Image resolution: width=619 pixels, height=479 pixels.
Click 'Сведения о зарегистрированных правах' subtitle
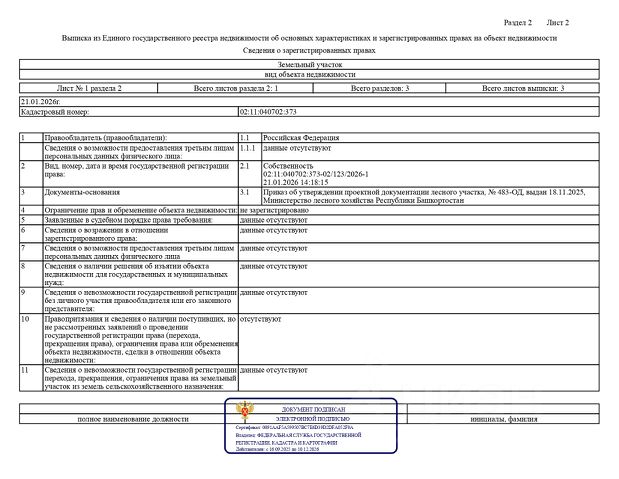309,51
